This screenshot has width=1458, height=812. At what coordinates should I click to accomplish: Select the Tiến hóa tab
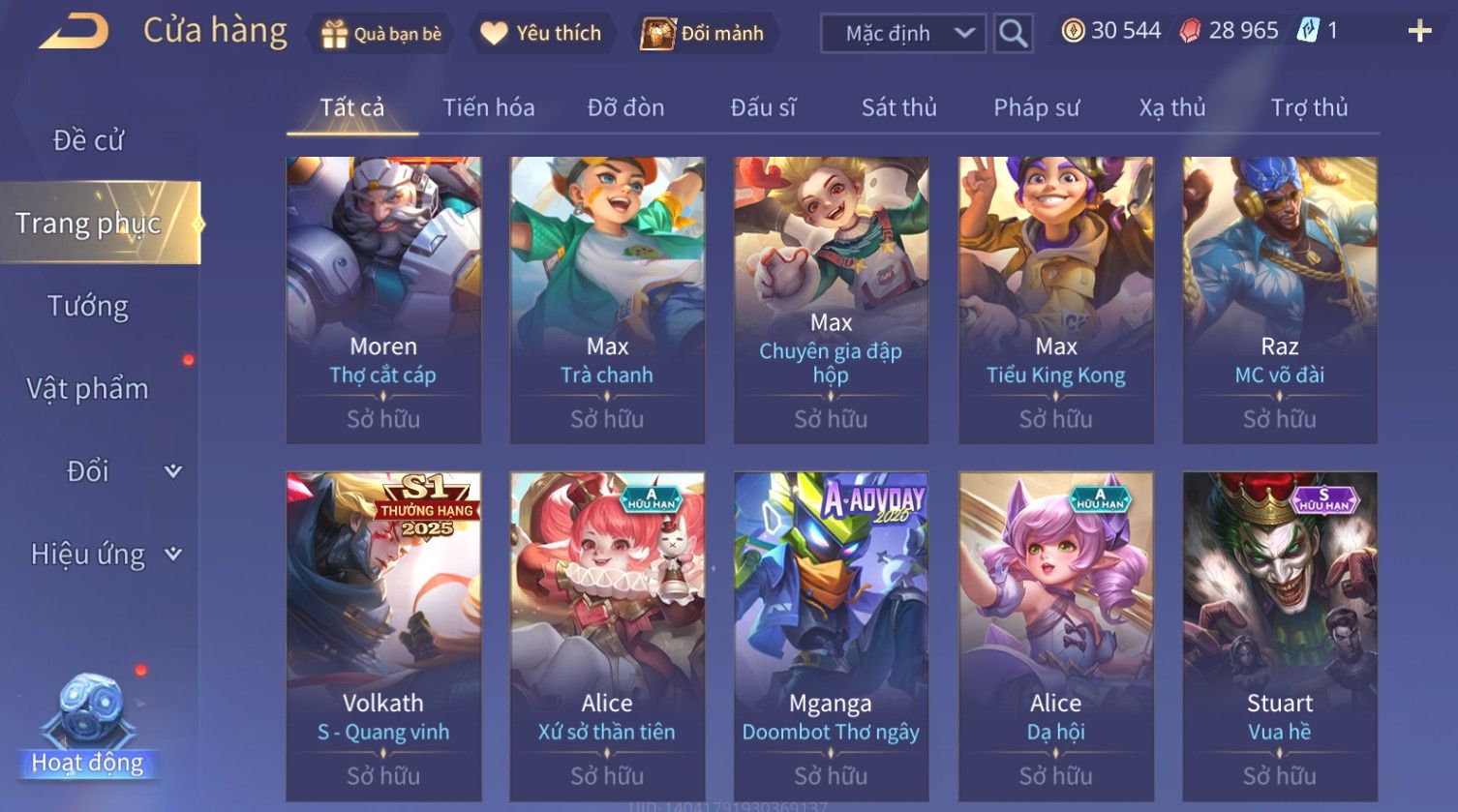pos(489,107)
